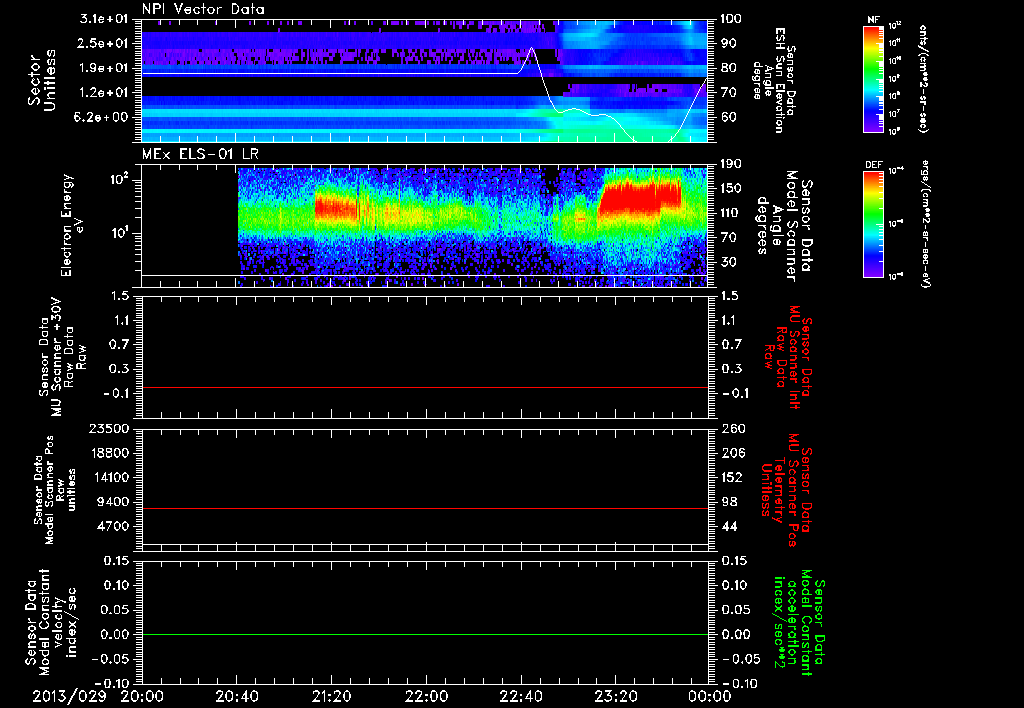Viewport: 1024px width, 708px height.
Task: Click the red line in MU Scanner +30V panel
Action: point(425,387)
